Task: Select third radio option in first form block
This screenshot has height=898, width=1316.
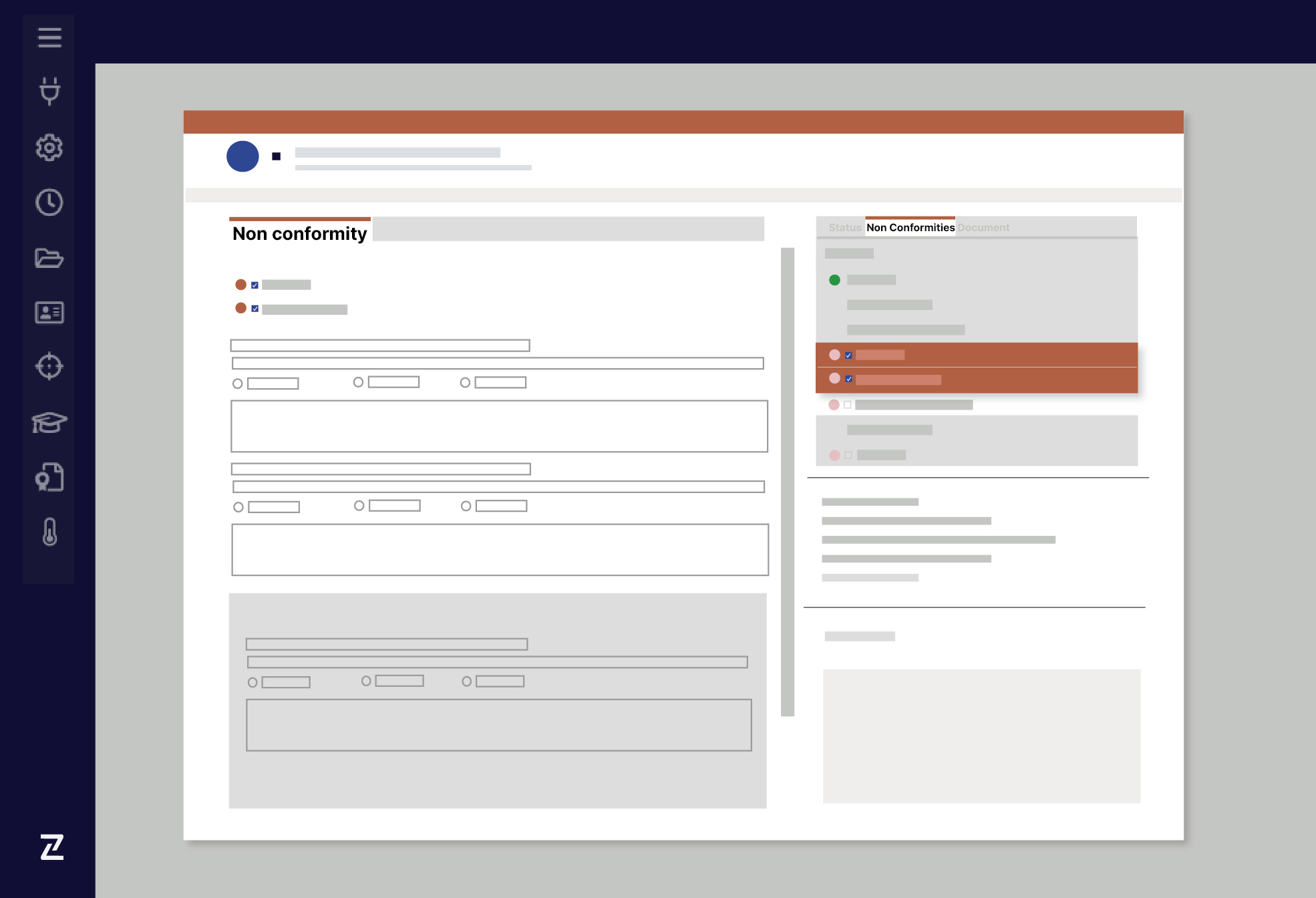Action: tap(465, 383)
